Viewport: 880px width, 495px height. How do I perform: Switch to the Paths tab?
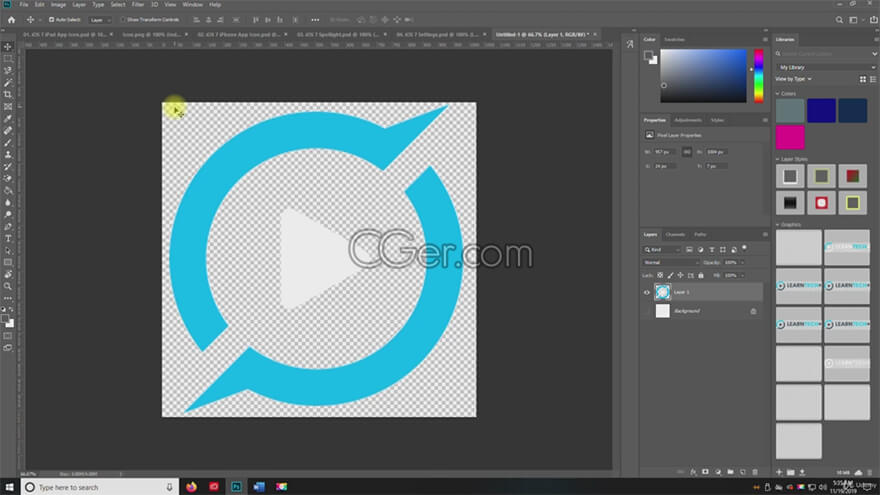[x=700, y=235]
